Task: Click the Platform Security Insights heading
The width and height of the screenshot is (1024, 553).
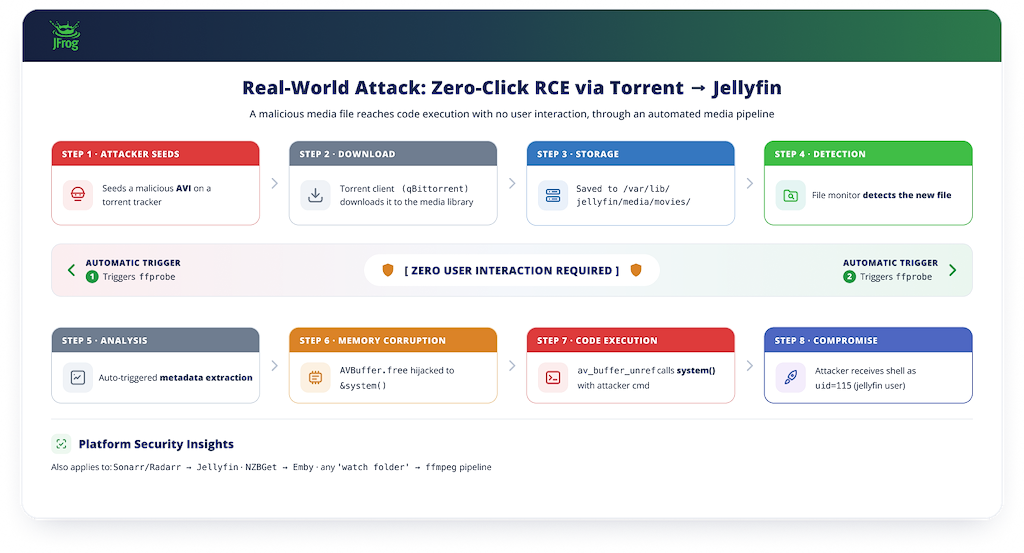Action: pyautogui.click(x=156, y=444)
